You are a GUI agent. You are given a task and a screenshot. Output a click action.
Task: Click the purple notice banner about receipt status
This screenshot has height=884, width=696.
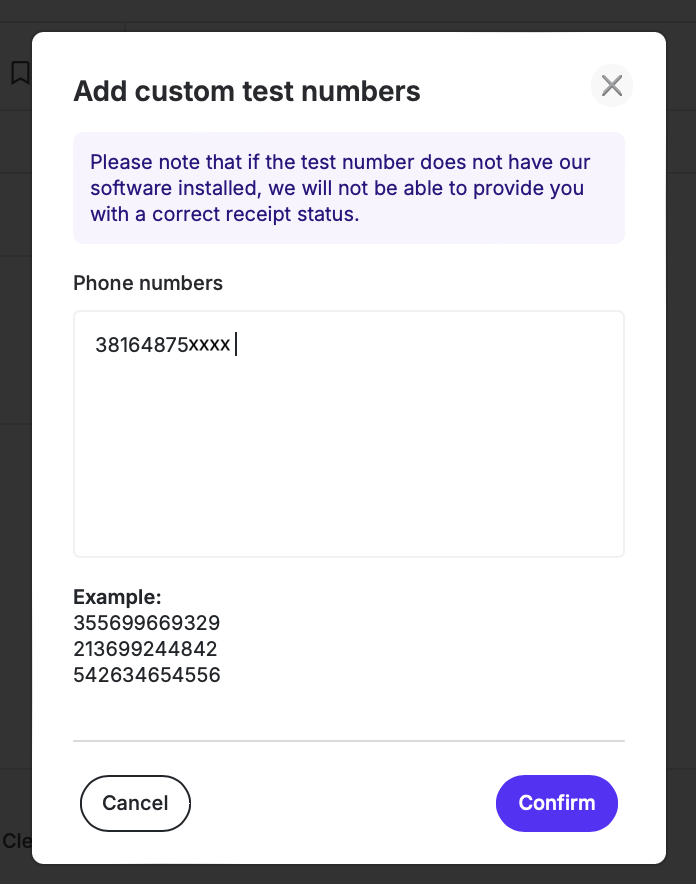tap(349, 188)
